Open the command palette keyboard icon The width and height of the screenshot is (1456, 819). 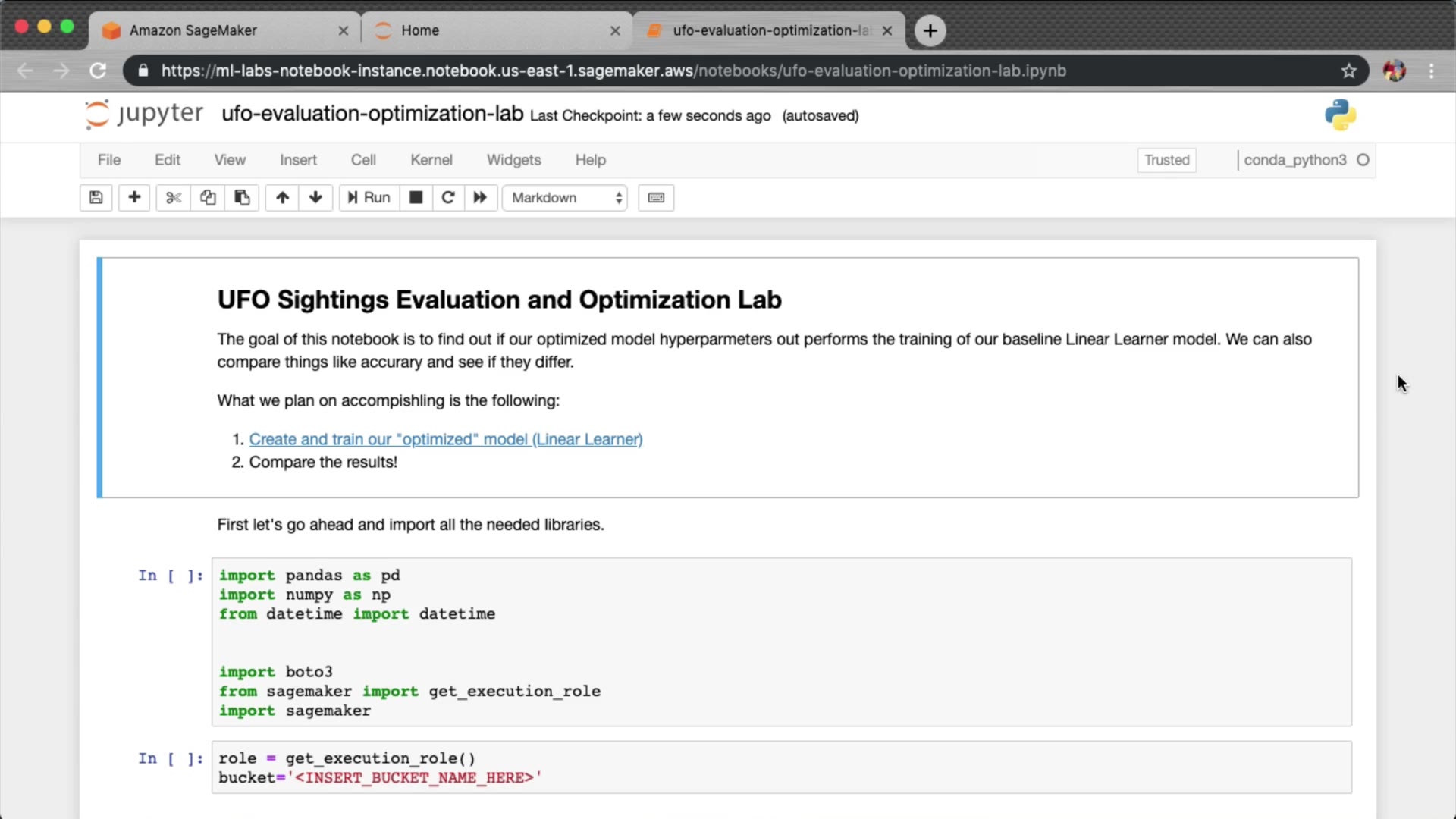click(x=656, y=198)
